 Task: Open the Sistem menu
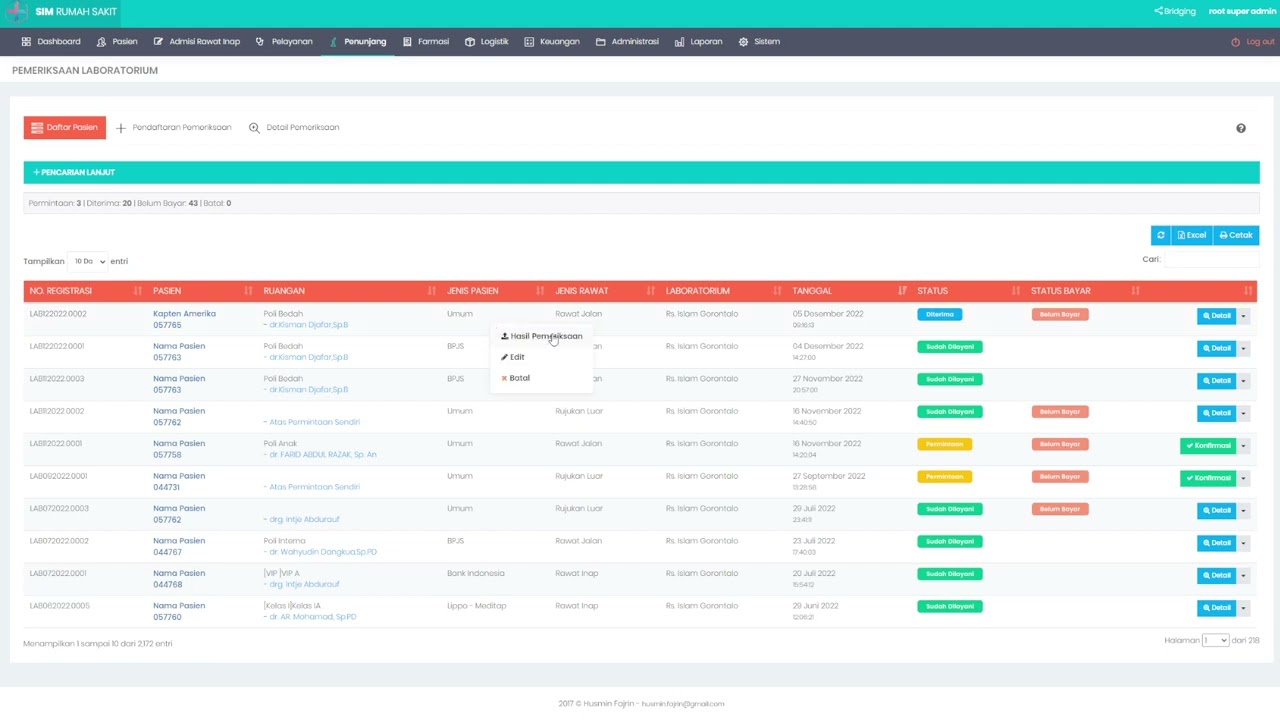pos(759,42)
